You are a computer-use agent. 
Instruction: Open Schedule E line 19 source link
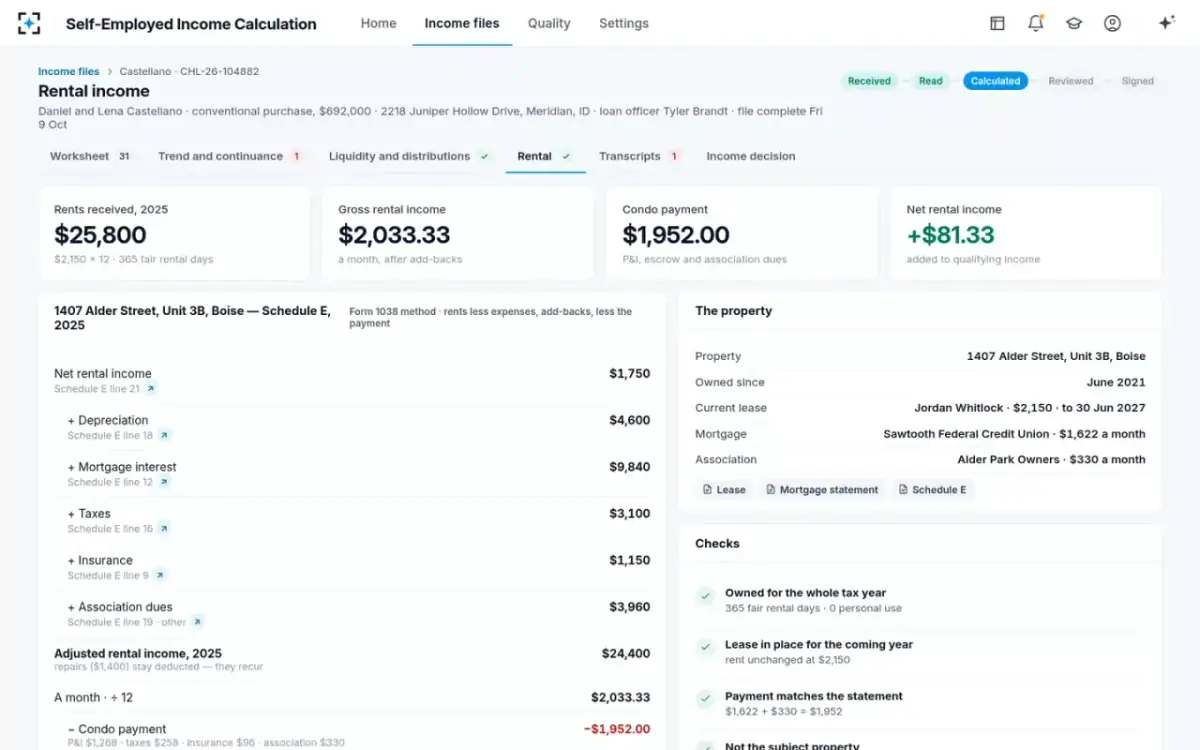pyautogui.click(x=197, y=622)
